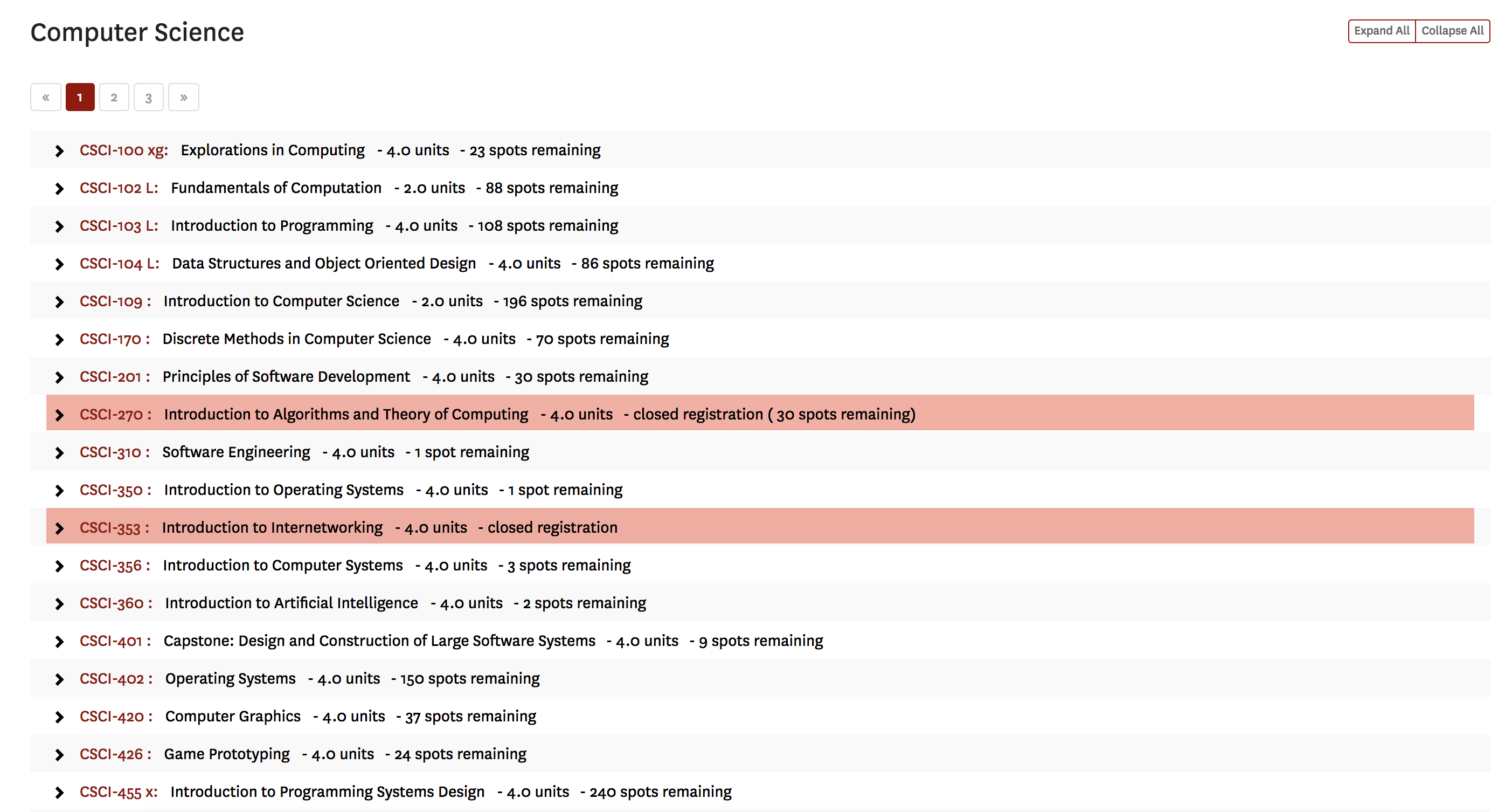Navigate to page 2
This screenshot has height=812, width=1512.
pyautogui.click(x=114, y=96)
